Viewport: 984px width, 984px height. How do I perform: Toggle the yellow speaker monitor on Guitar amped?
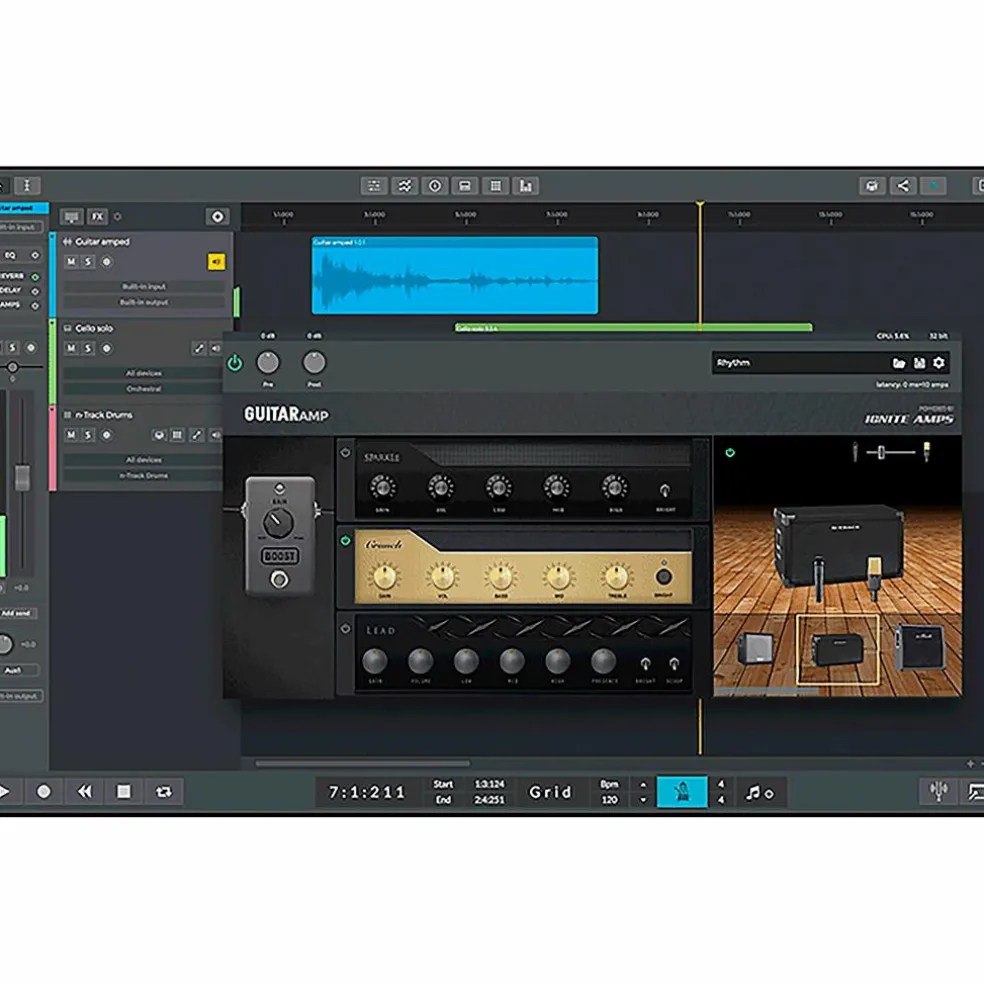(x=216, y=262)
